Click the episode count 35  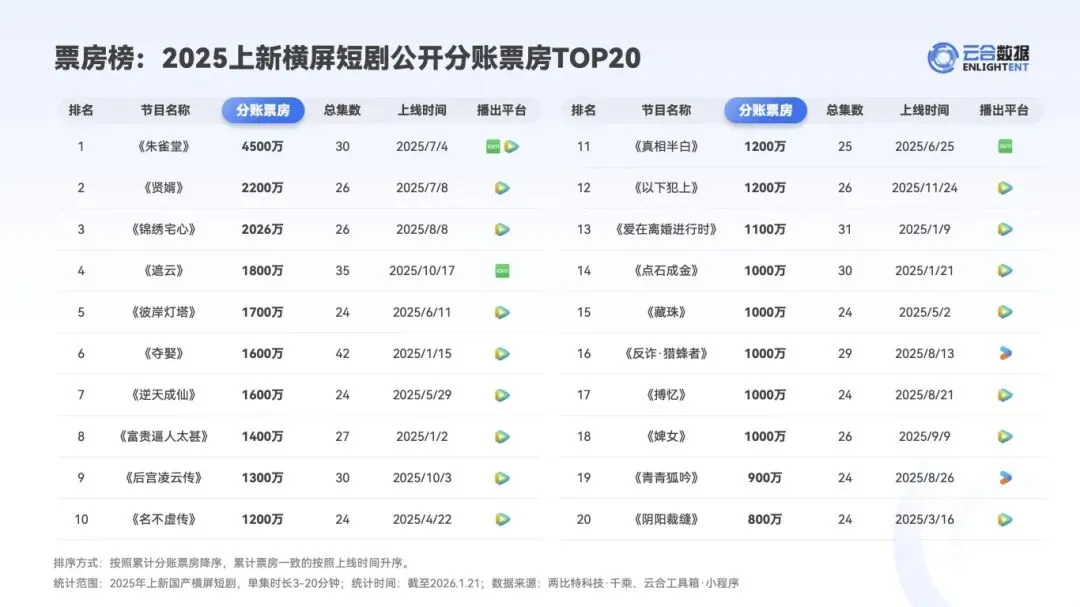click(342, 271)
